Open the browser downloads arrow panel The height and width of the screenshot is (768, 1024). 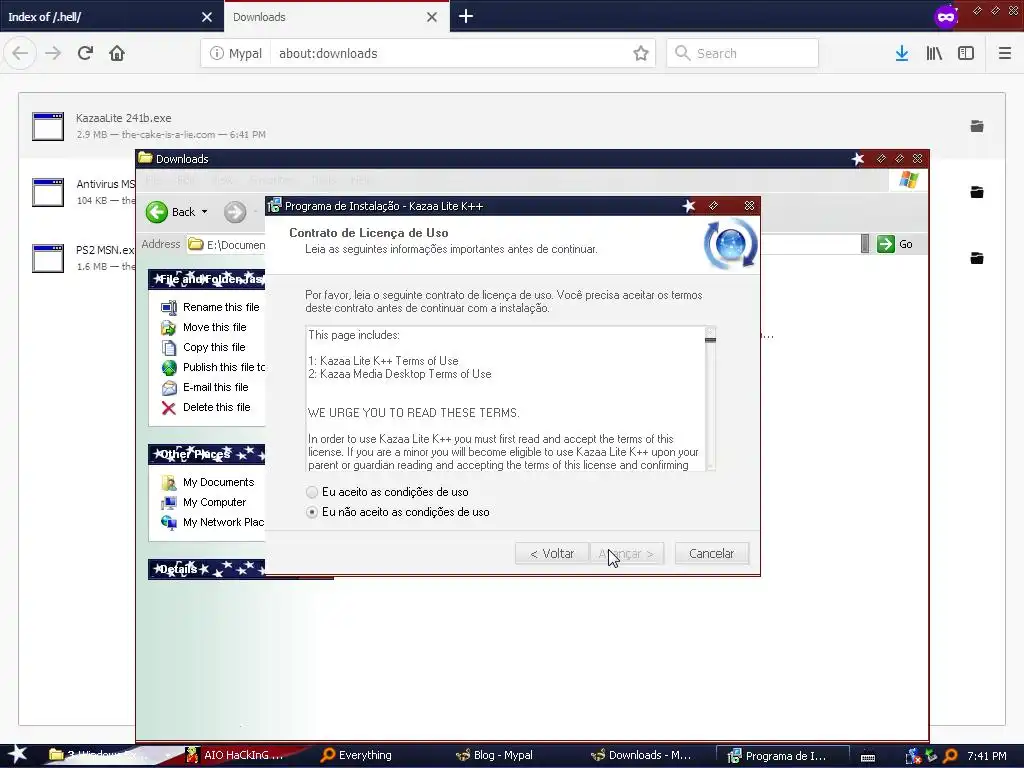click(x=902, y=54)
